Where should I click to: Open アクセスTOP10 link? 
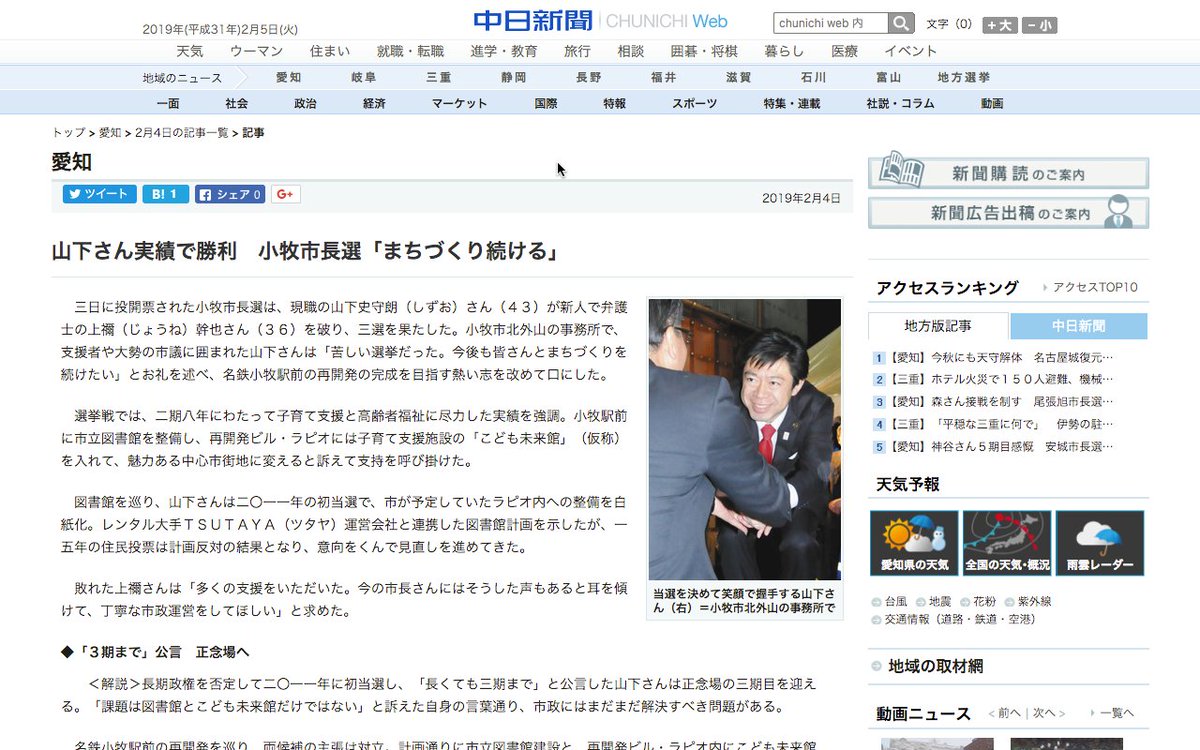click(x=1095, y=287)
